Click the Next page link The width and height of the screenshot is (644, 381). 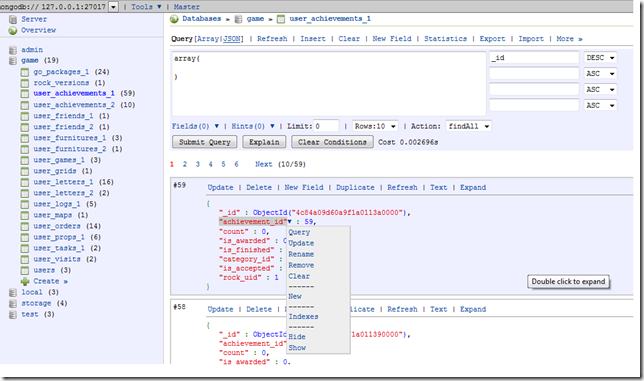point(264,164)
